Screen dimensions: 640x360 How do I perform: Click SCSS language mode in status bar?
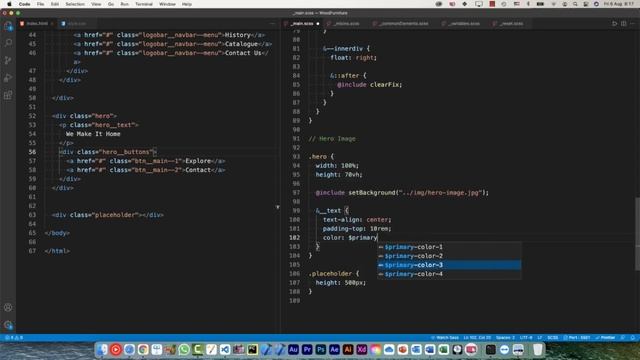pyautogui.click(x=553, y=338)
